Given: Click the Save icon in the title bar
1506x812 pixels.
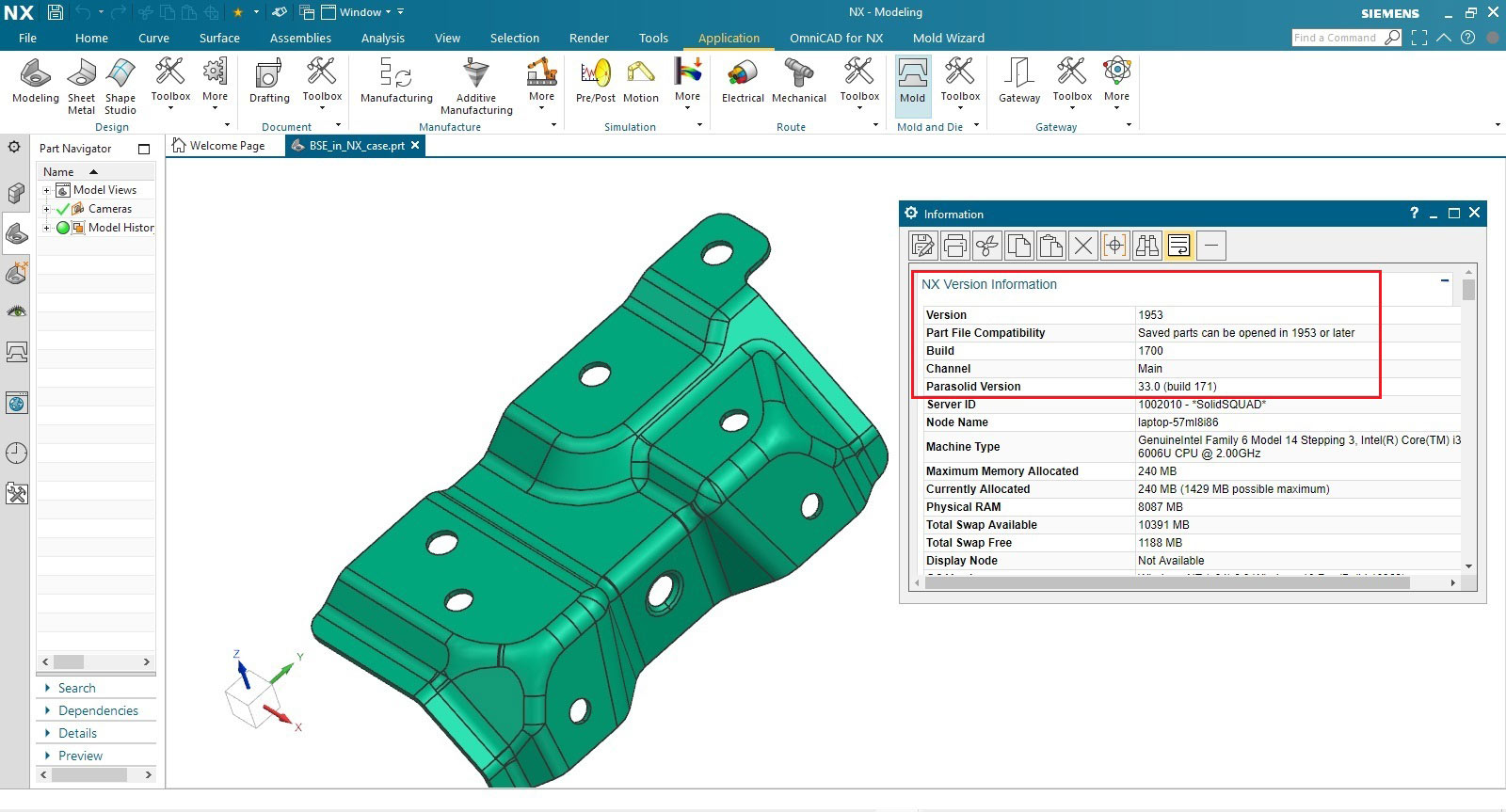Looking at the screenshot, I should click(x=56, y=12).
